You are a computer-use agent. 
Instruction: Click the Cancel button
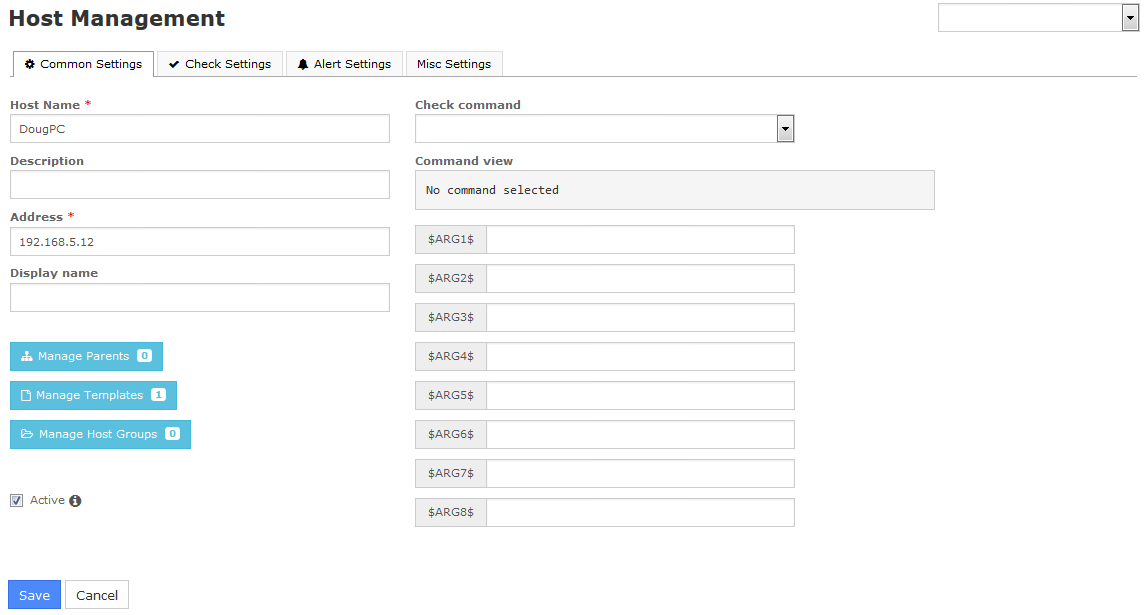click(x=97, y=595)
